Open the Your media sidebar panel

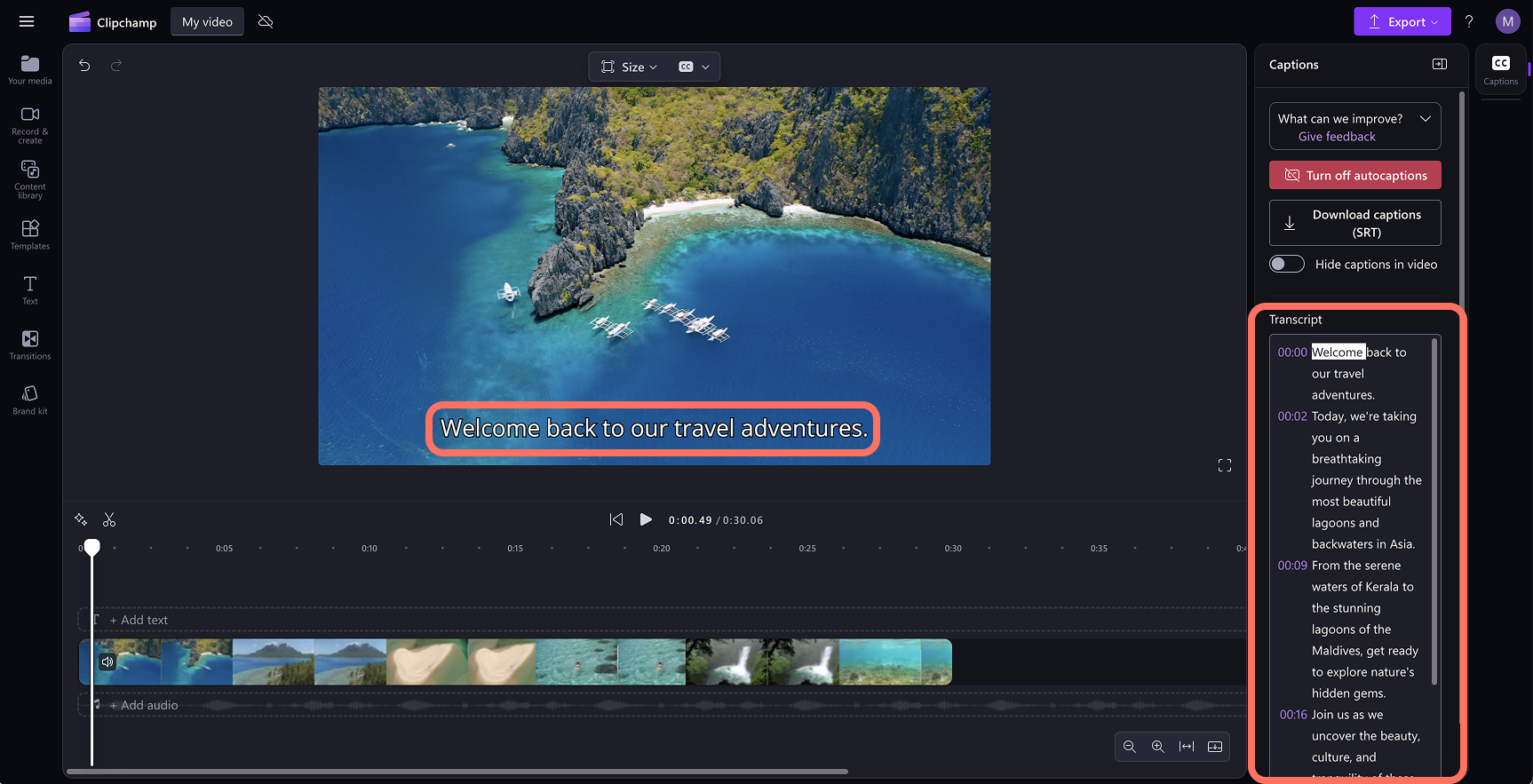pos(30,70)
